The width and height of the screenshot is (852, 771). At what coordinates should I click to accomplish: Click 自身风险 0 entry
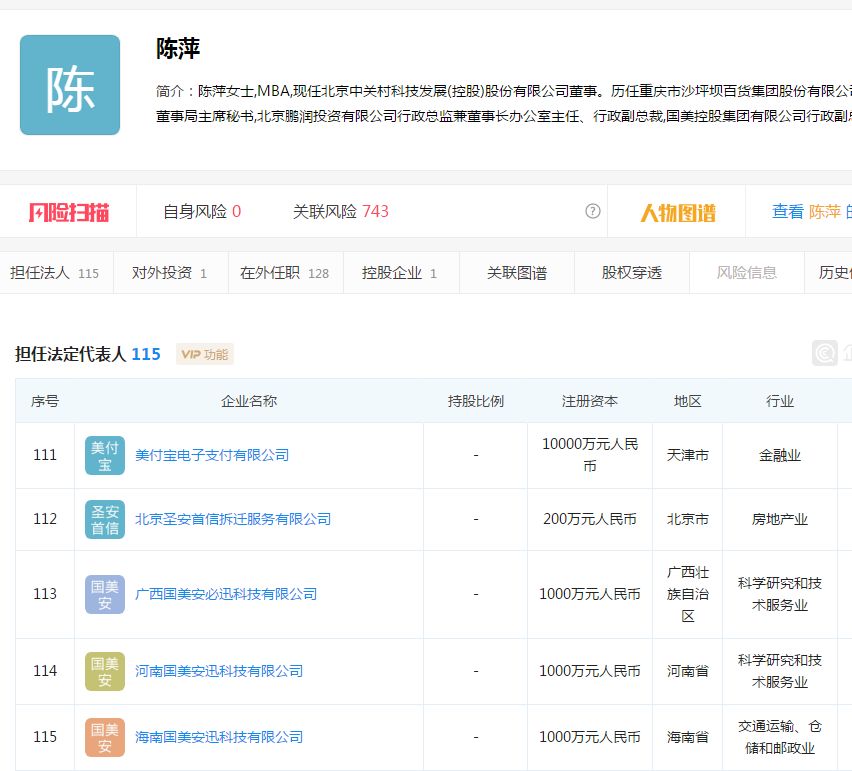(202, 211)
